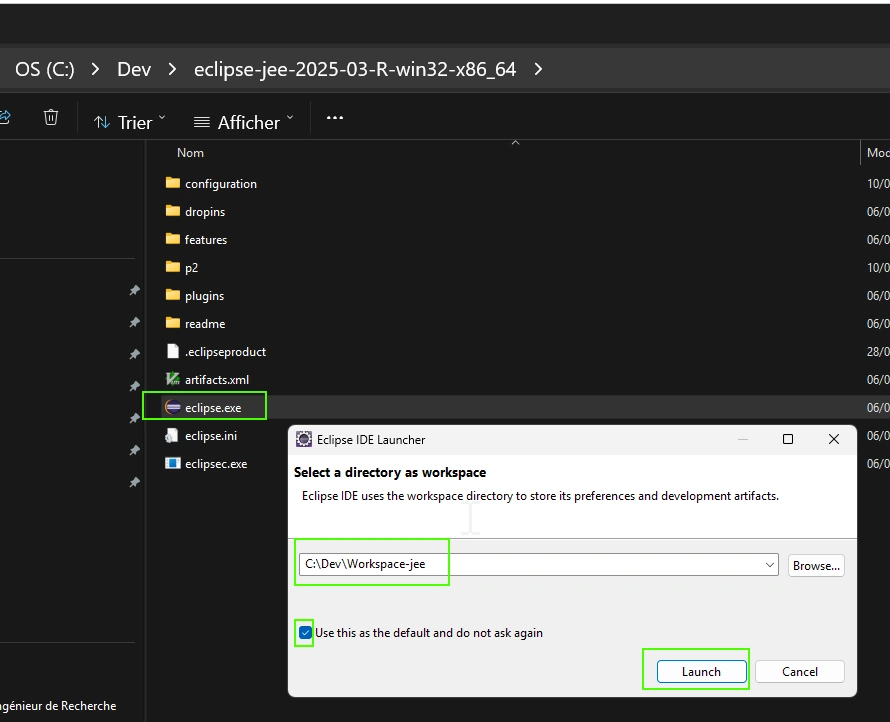
Task: Select the p2 folder icon
Action: click(x=173, y=267)
